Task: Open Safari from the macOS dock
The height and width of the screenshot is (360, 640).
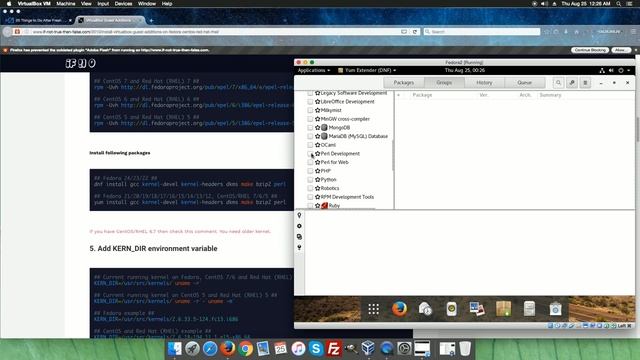Action: 210,349
